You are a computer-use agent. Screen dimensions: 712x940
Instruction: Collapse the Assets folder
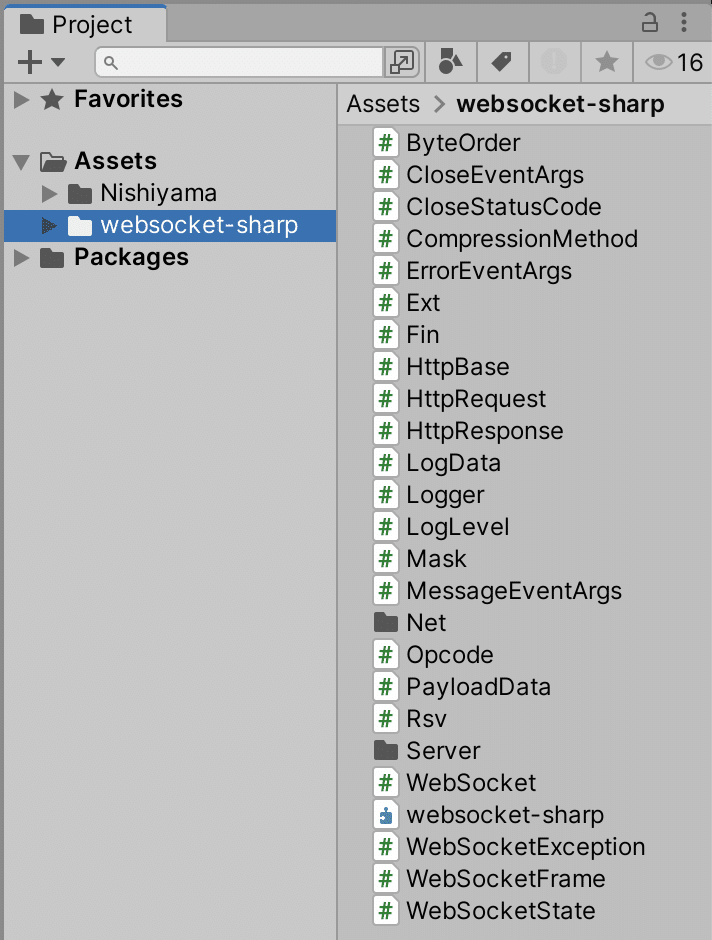tap(20, 160)
